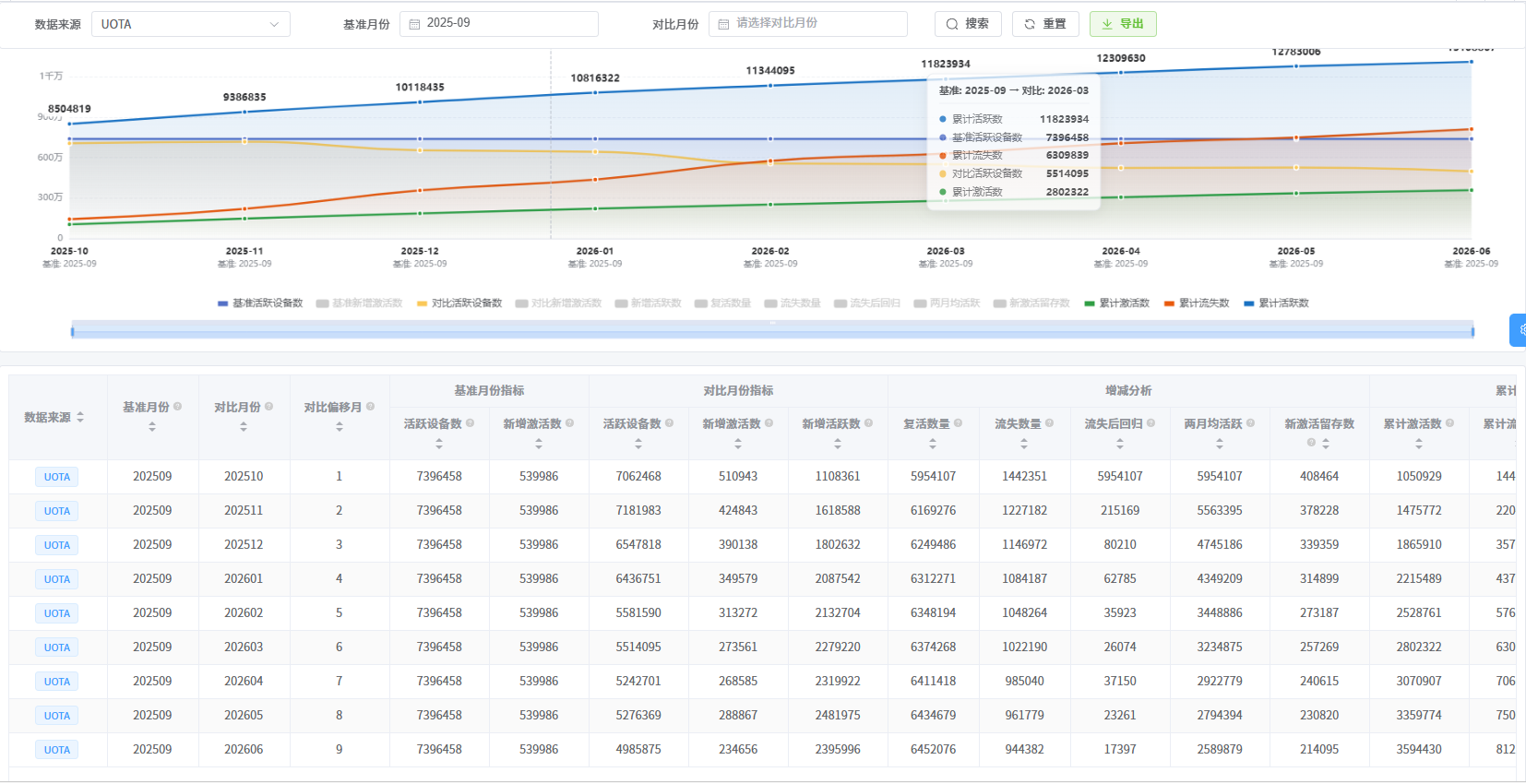Image resolution: width=1526 pixels, height=784 pixels.
Task: Click the calendar icon in the 对比月份 field
Action: [x=723, y=24]
